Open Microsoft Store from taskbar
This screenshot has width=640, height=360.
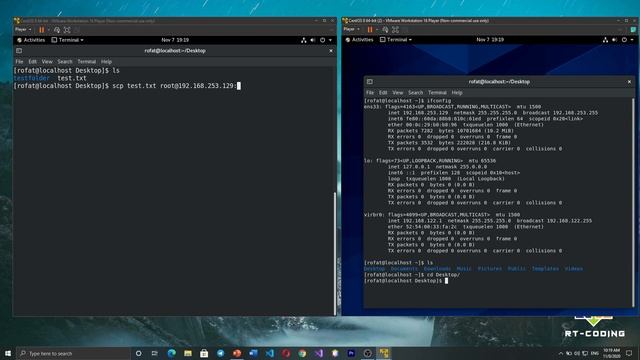coord(204,353)
